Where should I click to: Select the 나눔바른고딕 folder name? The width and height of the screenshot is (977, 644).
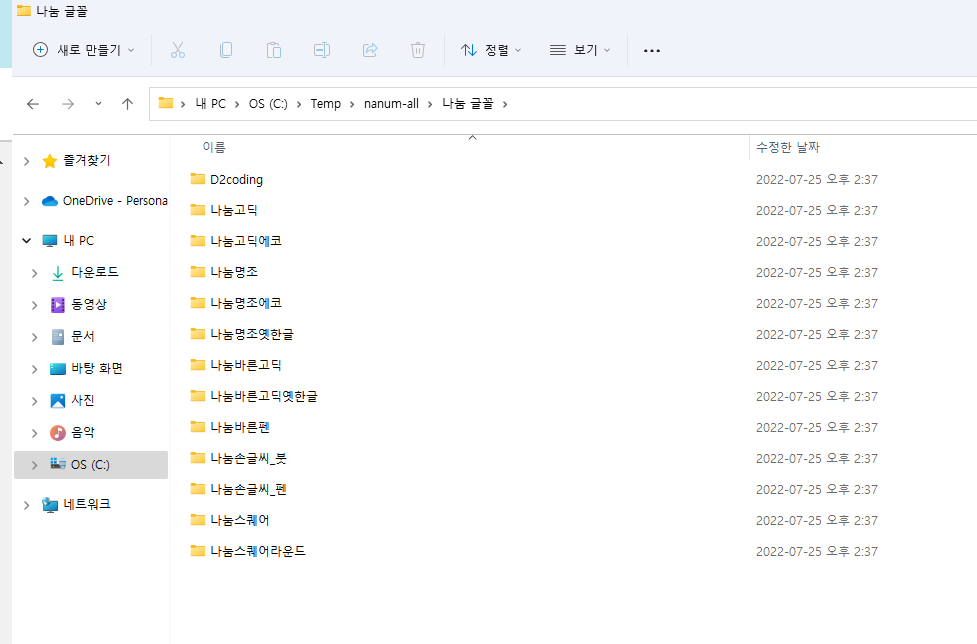click(245, 365)
